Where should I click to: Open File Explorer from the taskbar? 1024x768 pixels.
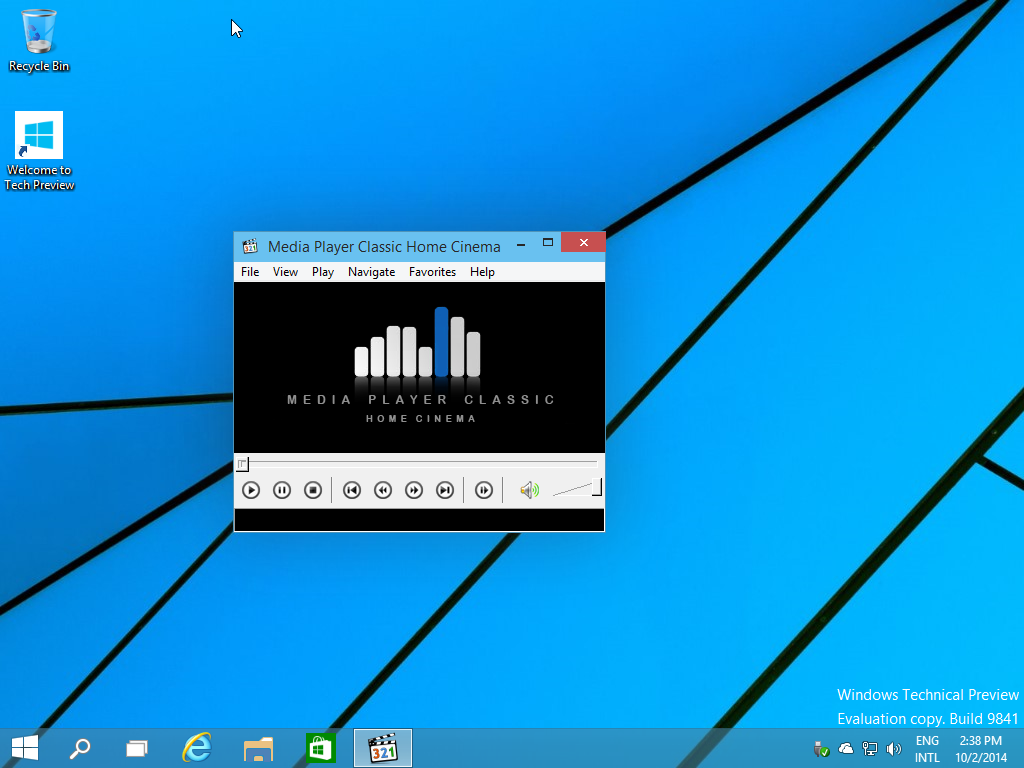(x=259, y=748)
